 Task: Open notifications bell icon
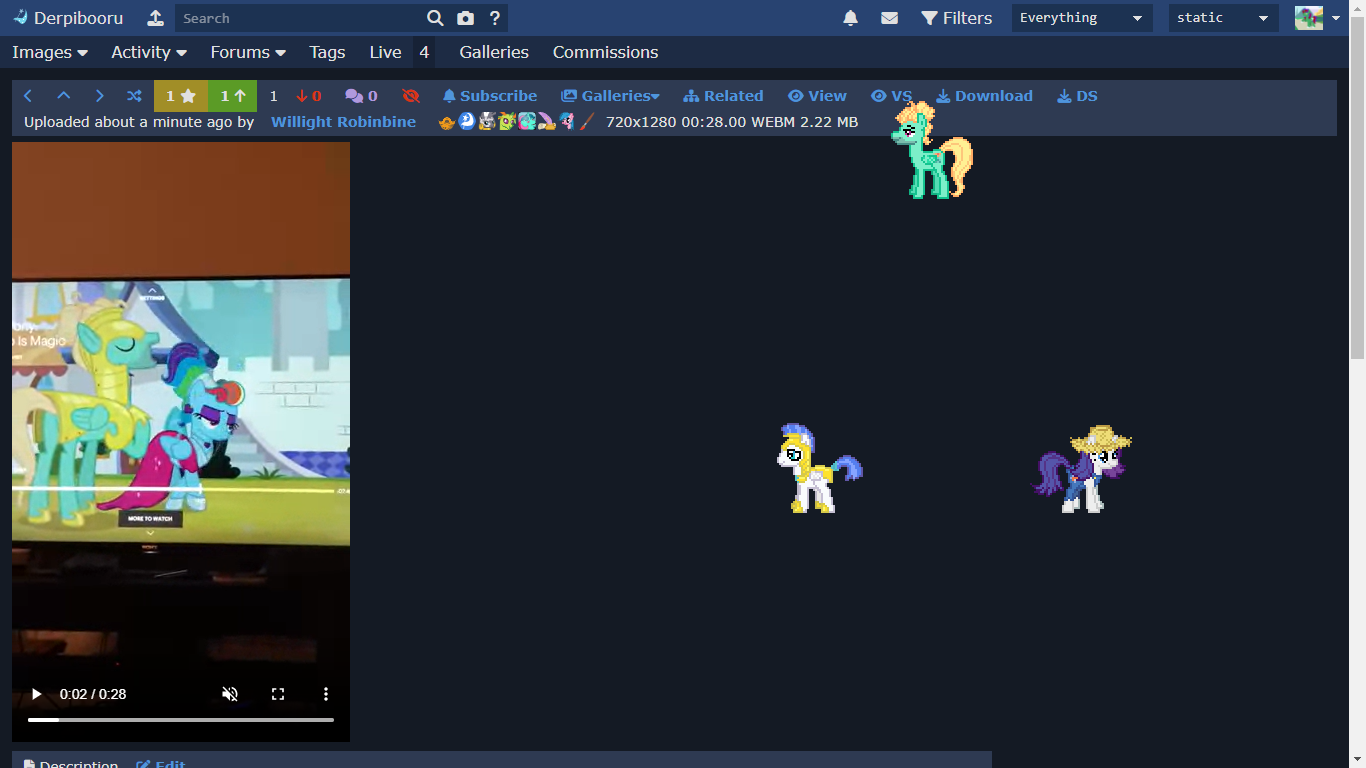pos(851,18)
